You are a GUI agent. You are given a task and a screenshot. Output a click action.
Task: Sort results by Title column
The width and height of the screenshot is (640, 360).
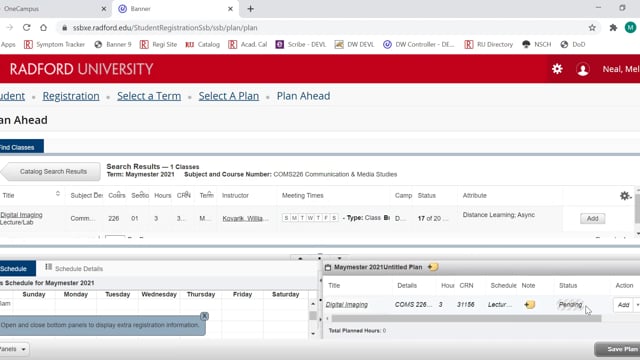8,196
